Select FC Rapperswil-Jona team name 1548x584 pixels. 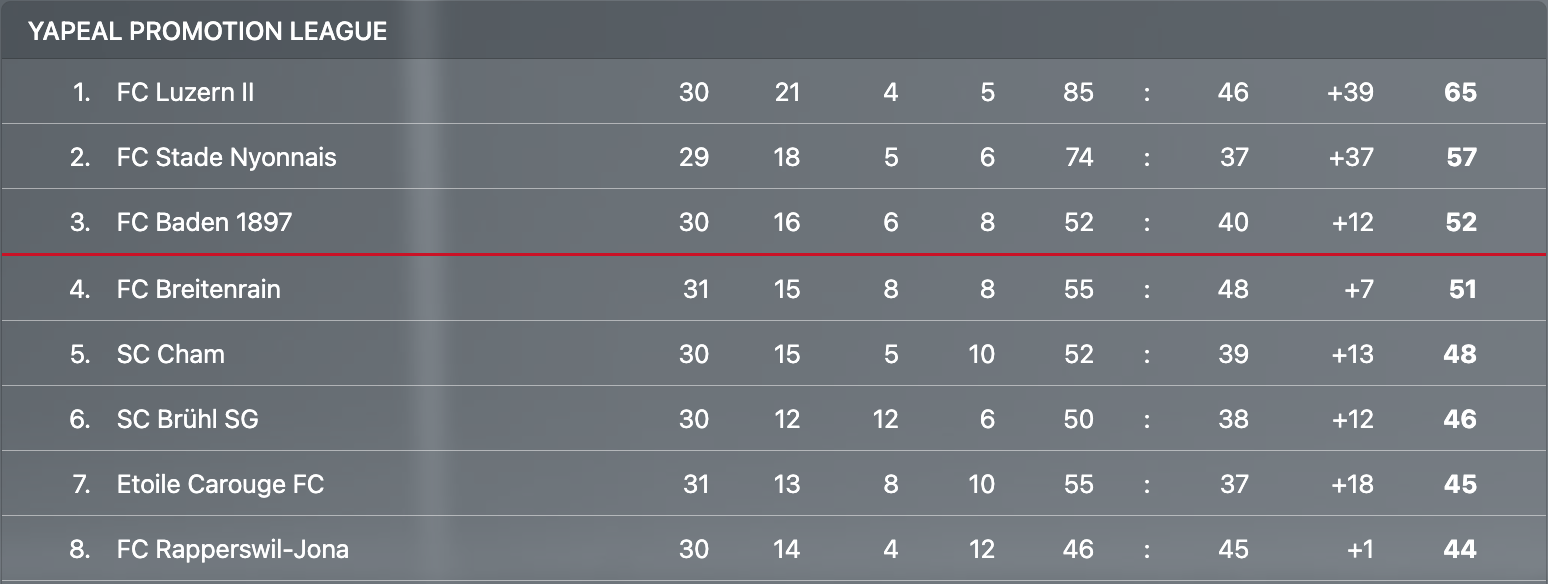point(232,549)
